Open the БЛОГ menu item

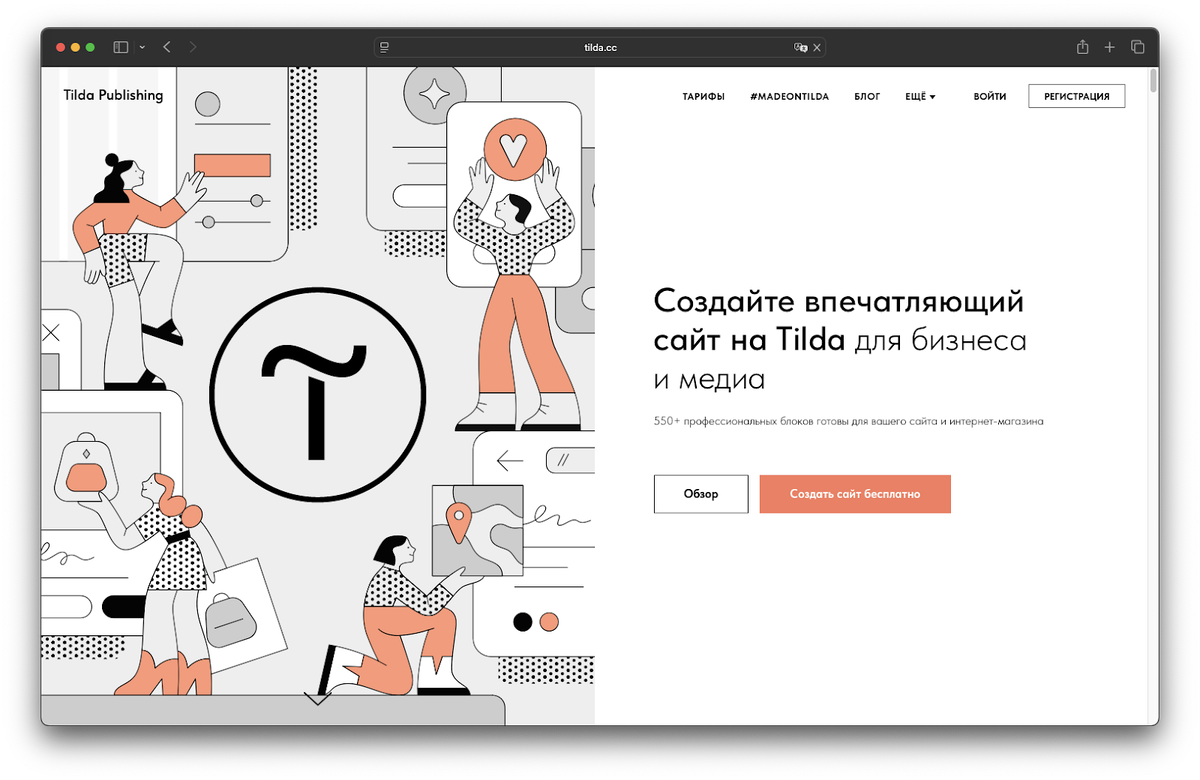pos(867,96)
